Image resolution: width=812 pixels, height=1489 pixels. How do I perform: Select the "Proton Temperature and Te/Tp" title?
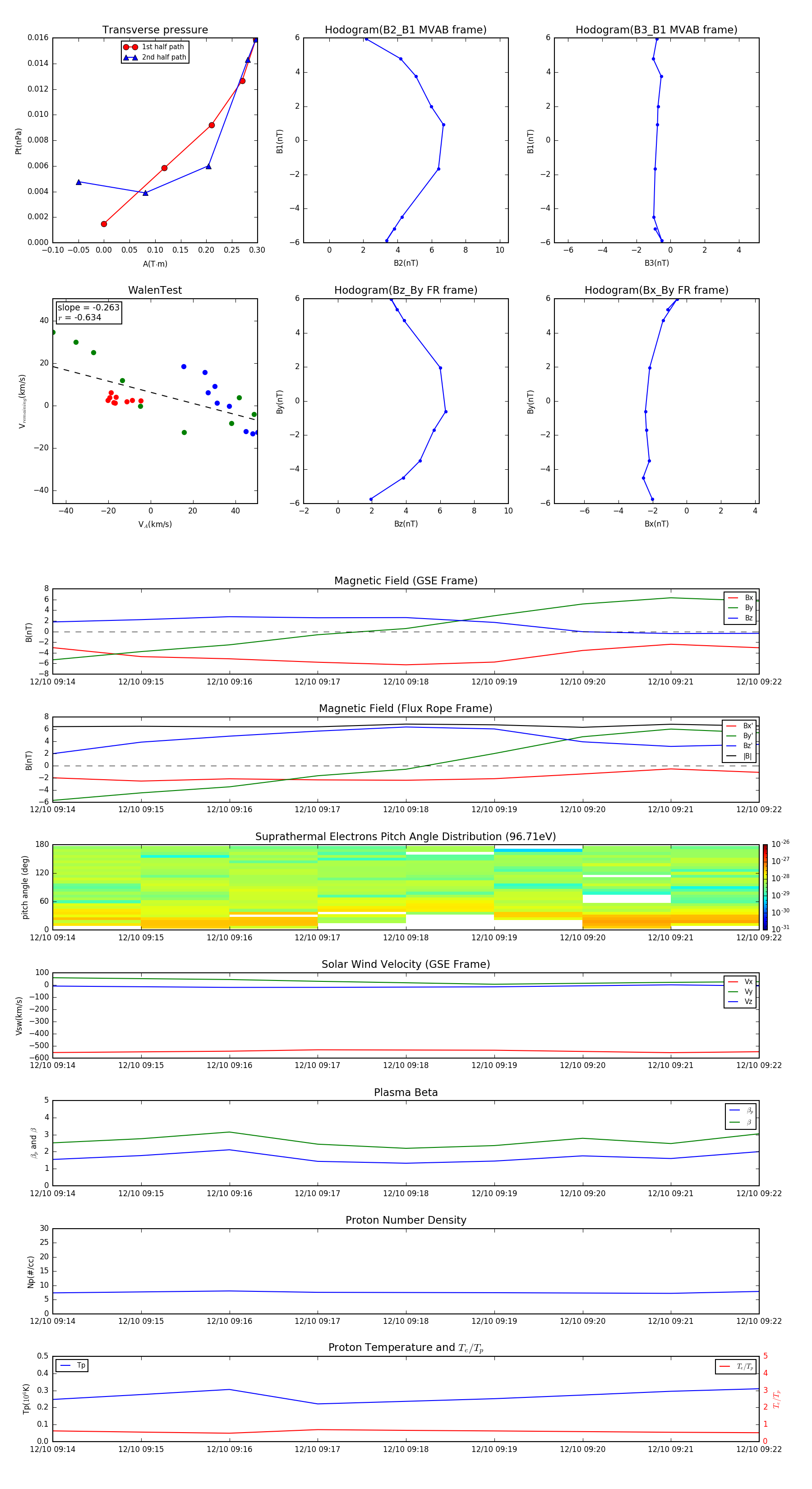coord(406,1348)
